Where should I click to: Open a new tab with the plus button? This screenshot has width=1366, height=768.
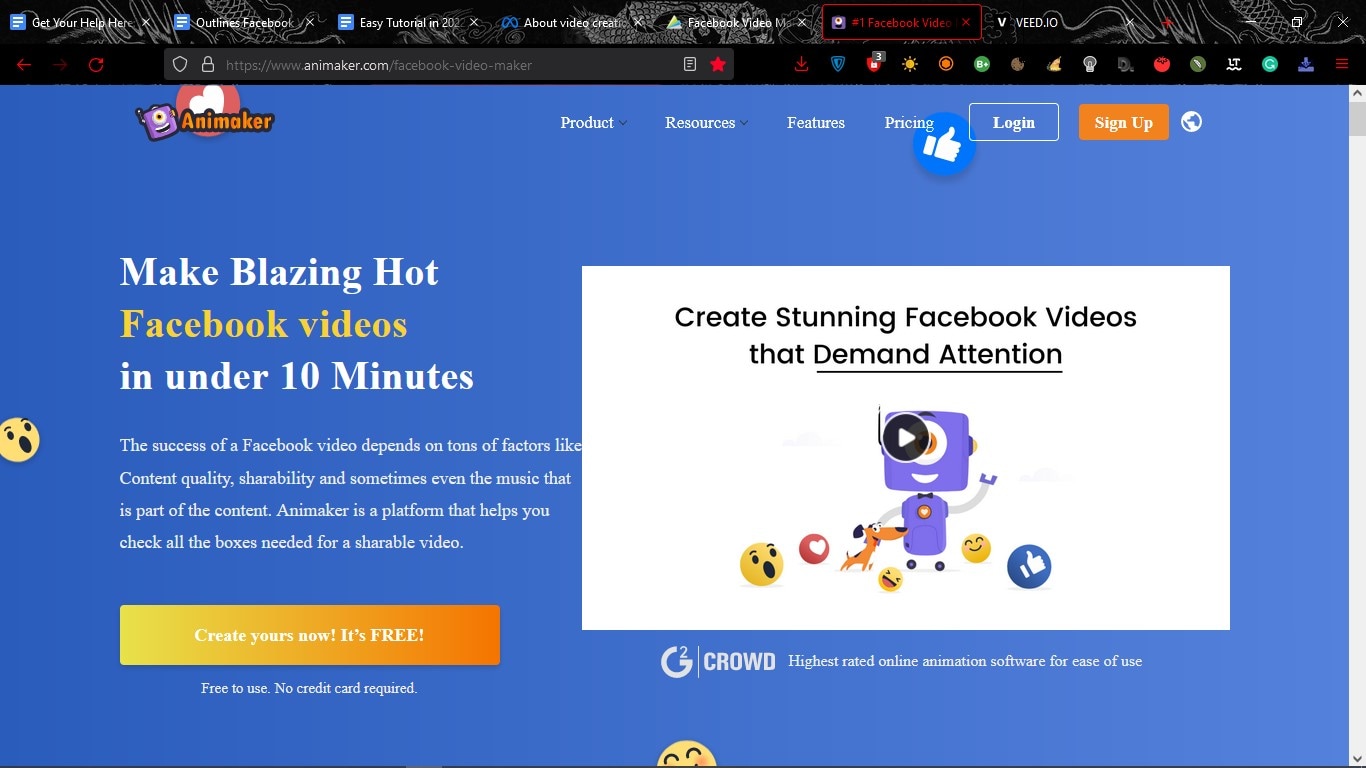click(x=1167, y=22)
